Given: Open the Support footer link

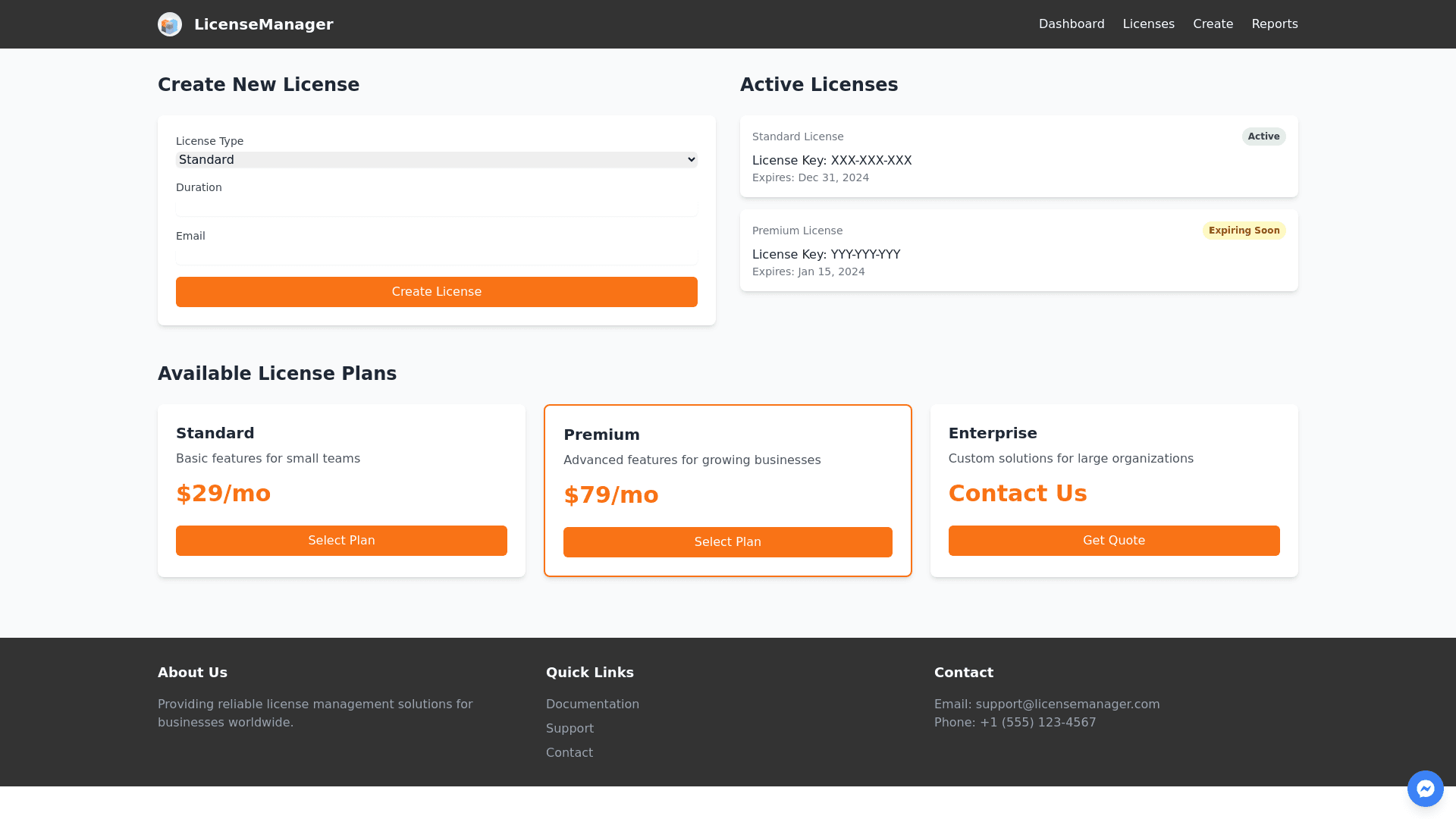Looking at the screenshot, I should [x=570, y=729].
